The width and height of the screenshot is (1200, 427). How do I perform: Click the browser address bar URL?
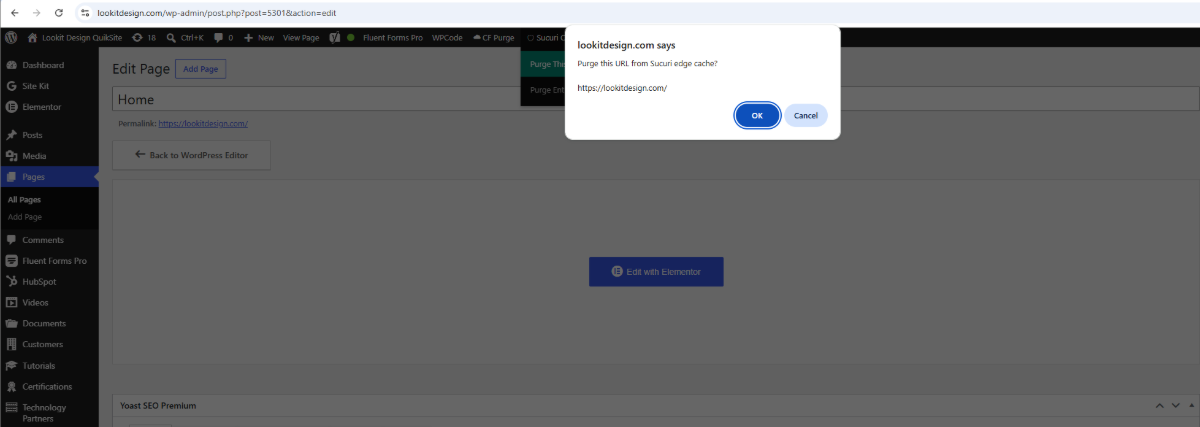[x=216, y=12]
